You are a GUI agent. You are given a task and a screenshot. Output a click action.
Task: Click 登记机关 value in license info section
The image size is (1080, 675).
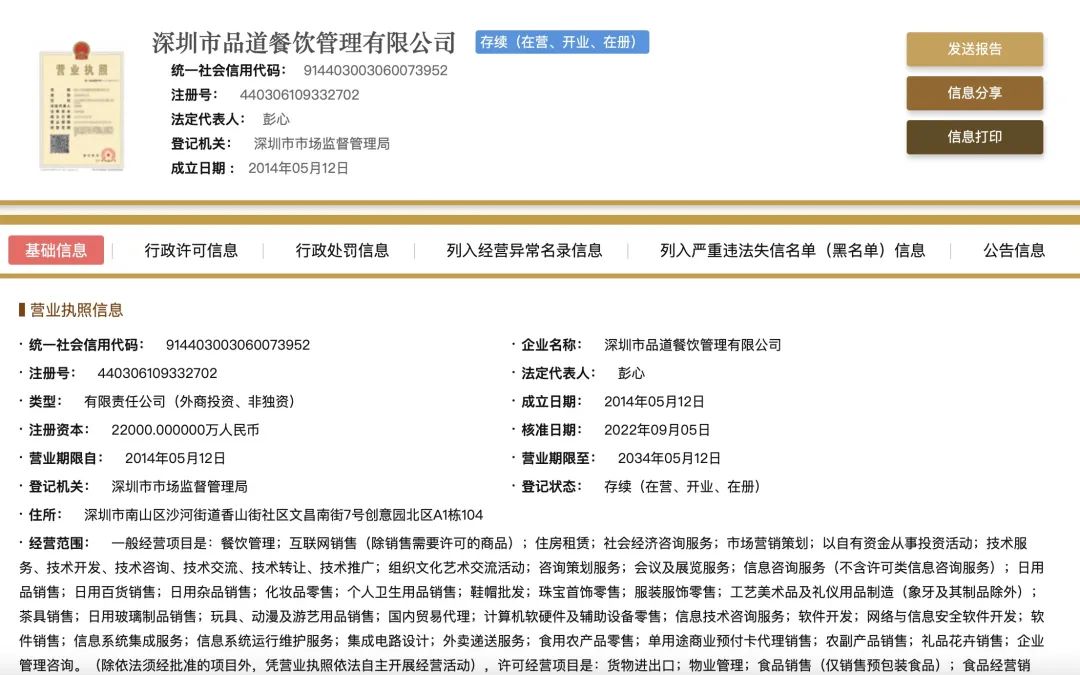pos(179,486)
